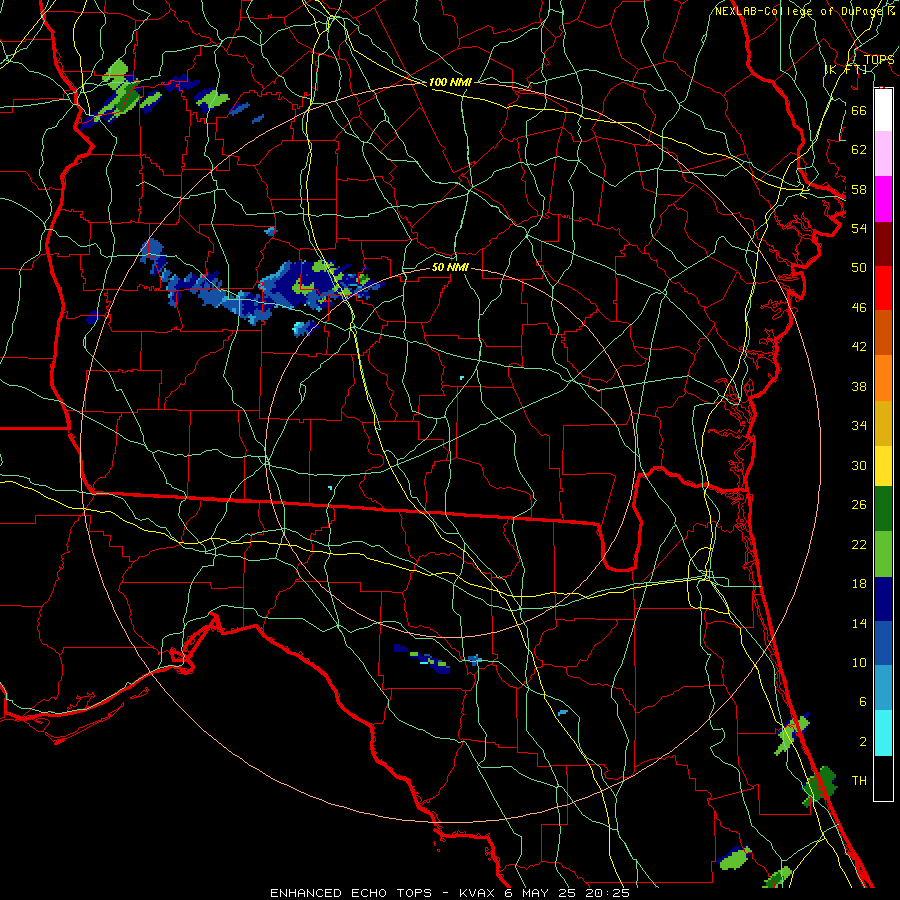Click the legend value '14'
This screenshot has width=900, height=900.
click(x=859, y=623)
